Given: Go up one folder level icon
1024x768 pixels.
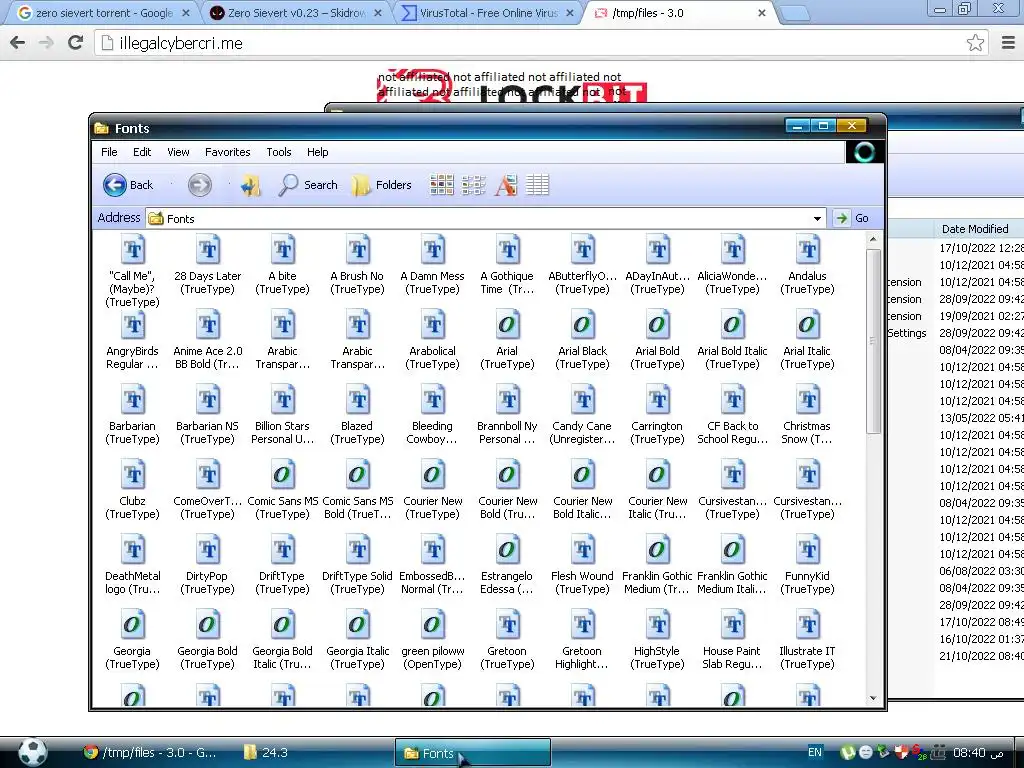Looking at the screenshot, I should click(x=251, y=185).
